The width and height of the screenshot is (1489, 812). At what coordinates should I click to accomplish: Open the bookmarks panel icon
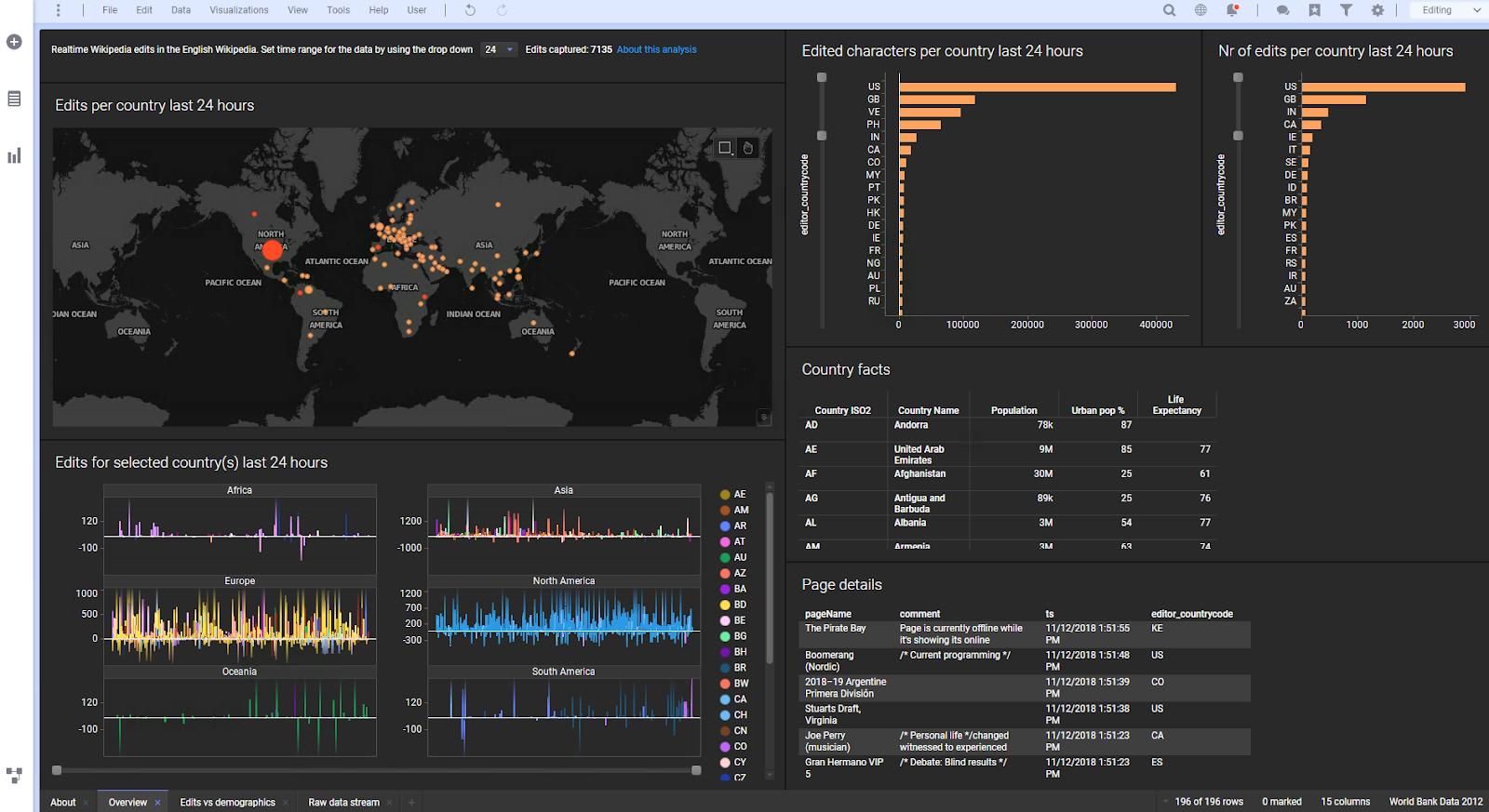click(1314, 10)
